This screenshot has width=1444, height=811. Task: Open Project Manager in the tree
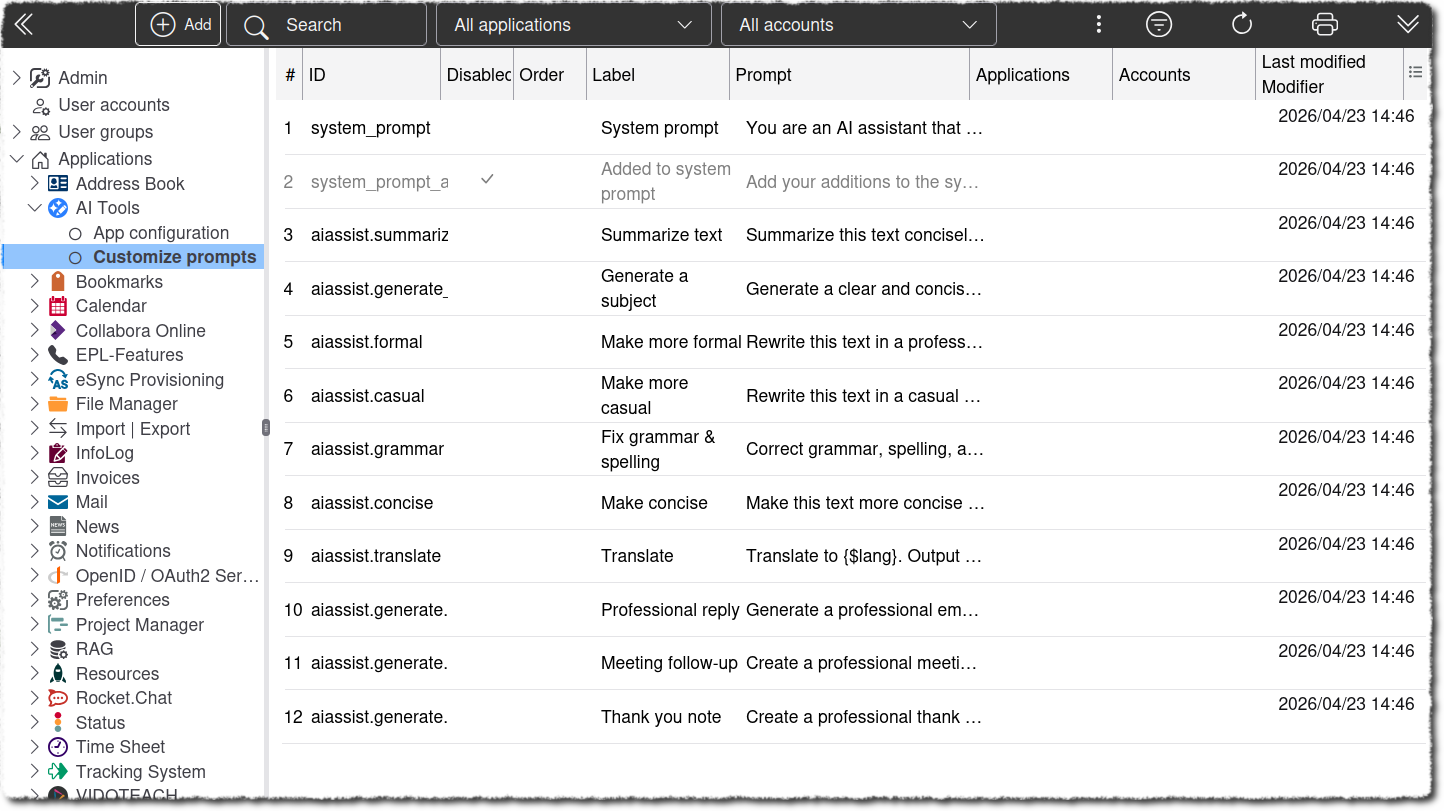coord(140,625)
